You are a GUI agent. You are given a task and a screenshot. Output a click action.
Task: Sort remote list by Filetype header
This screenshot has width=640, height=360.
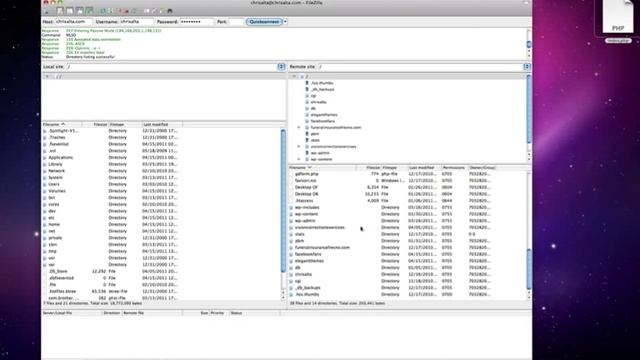394,168
